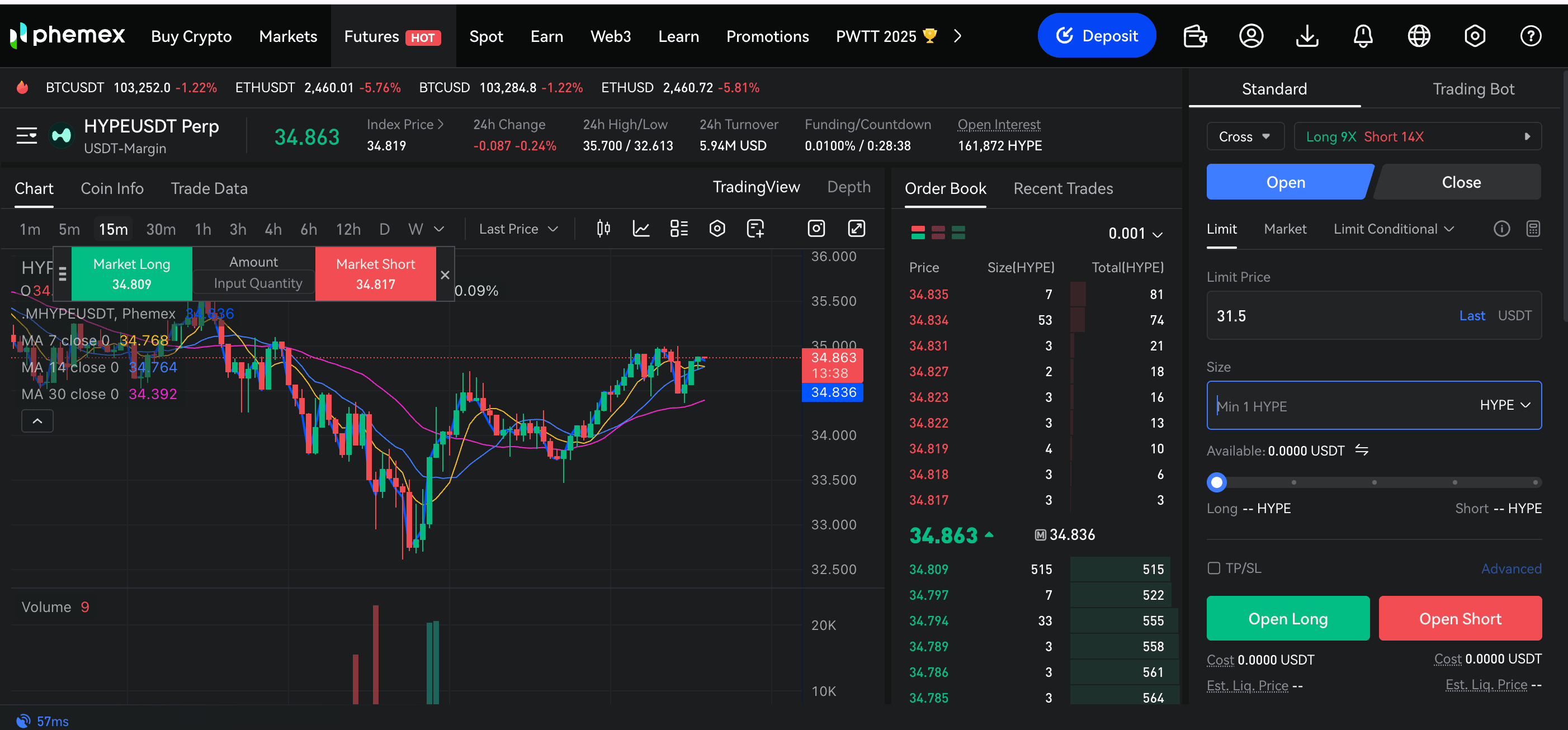Switch chart to TradingView mode
The image size is (1568, 730).
pyautogui.click(x=756, y=187)
